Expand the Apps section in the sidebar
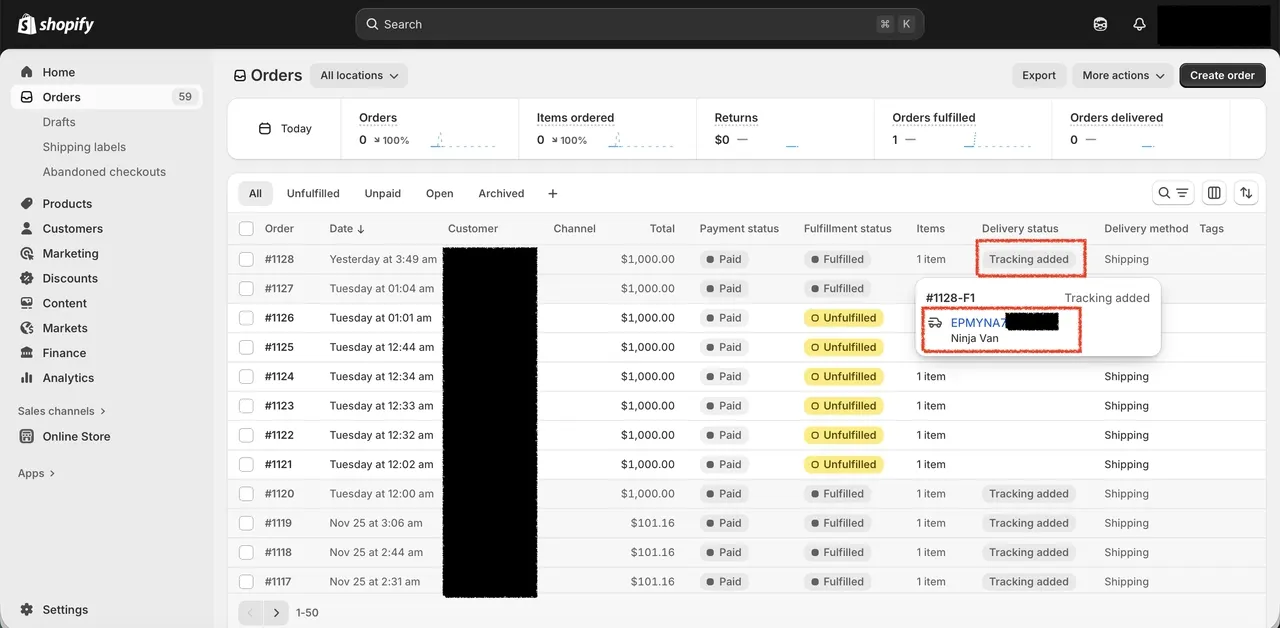 [x=36, y=473]
